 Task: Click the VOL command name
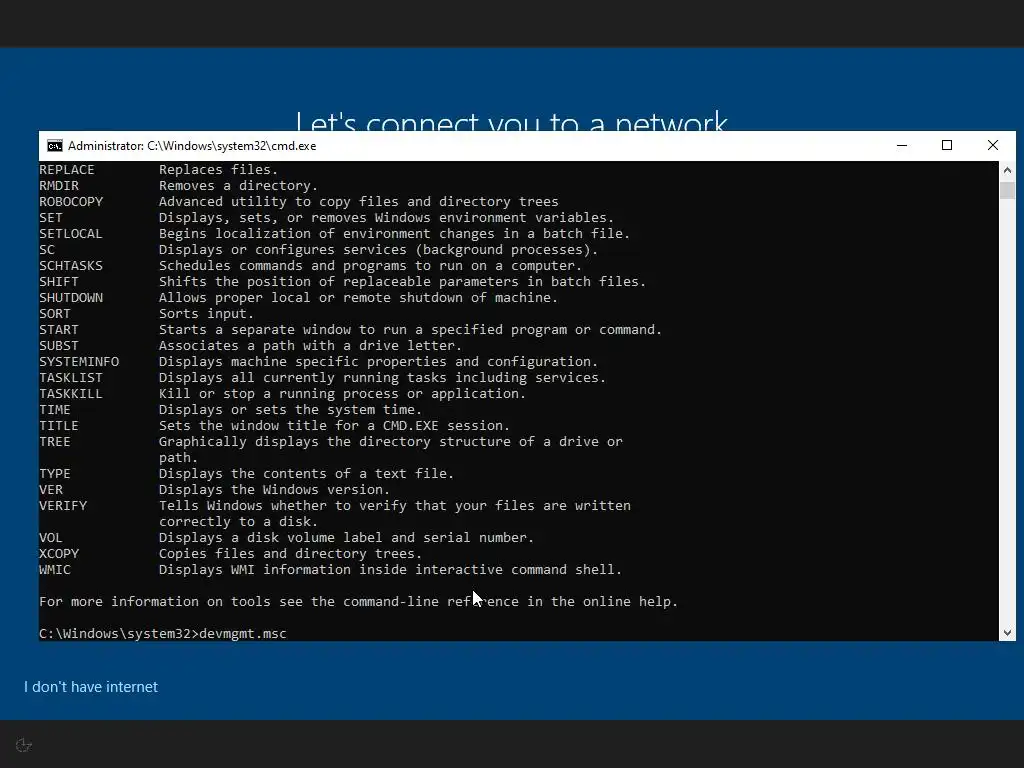pos(51,537)
